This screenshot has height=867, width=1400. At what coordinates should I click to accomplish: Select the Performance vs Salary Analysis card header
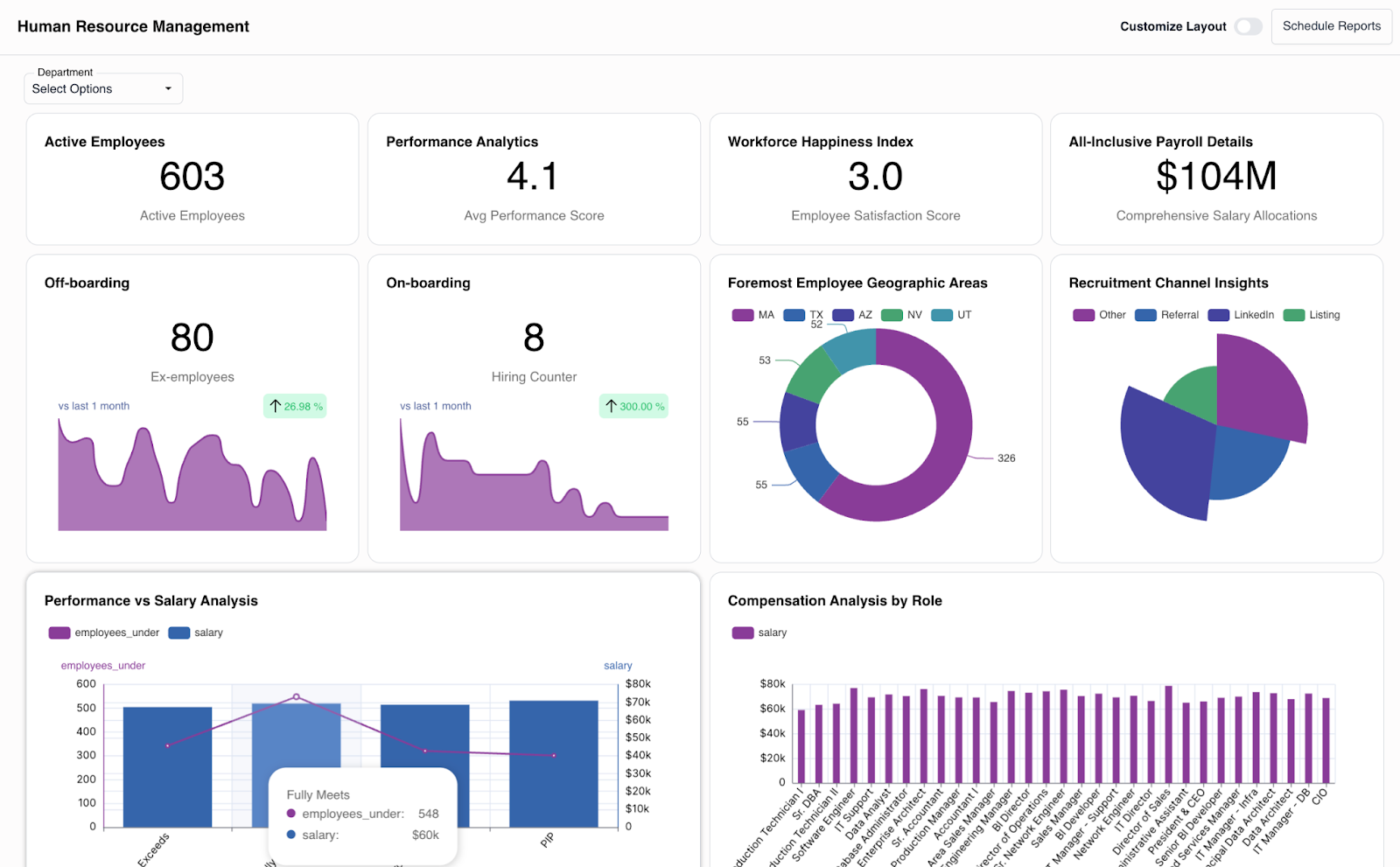click(150, 601)
